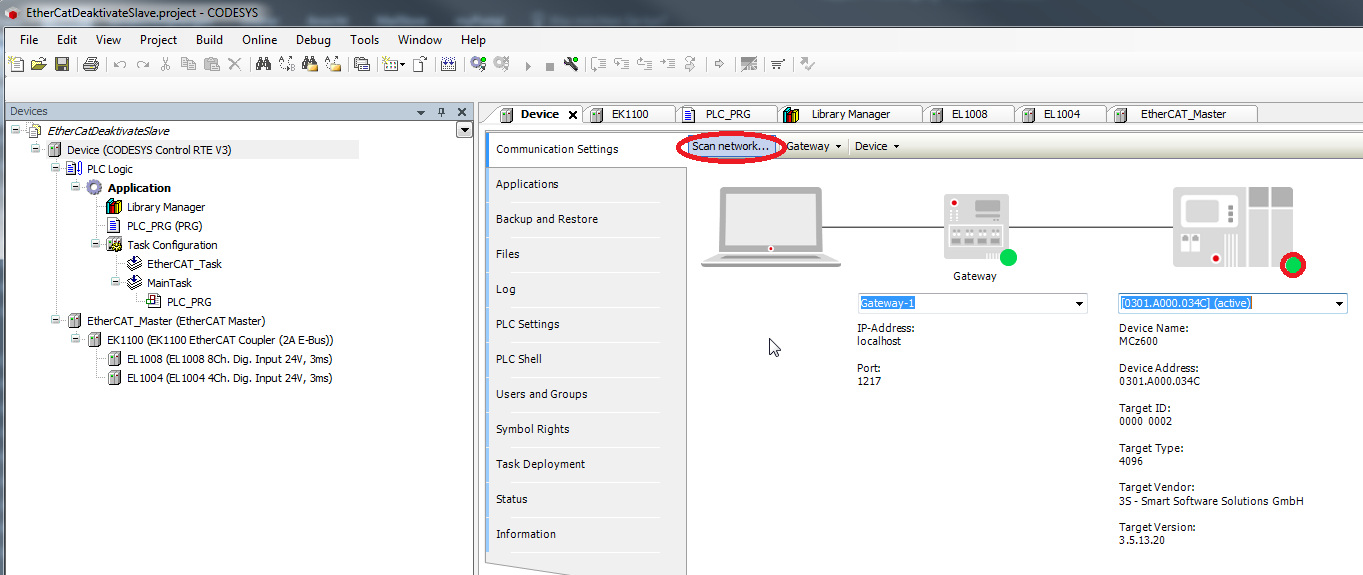Pin the Devices panel with the pushpin icon
Viewport: 1363px width, 575px height.
(x=441, y=112)
